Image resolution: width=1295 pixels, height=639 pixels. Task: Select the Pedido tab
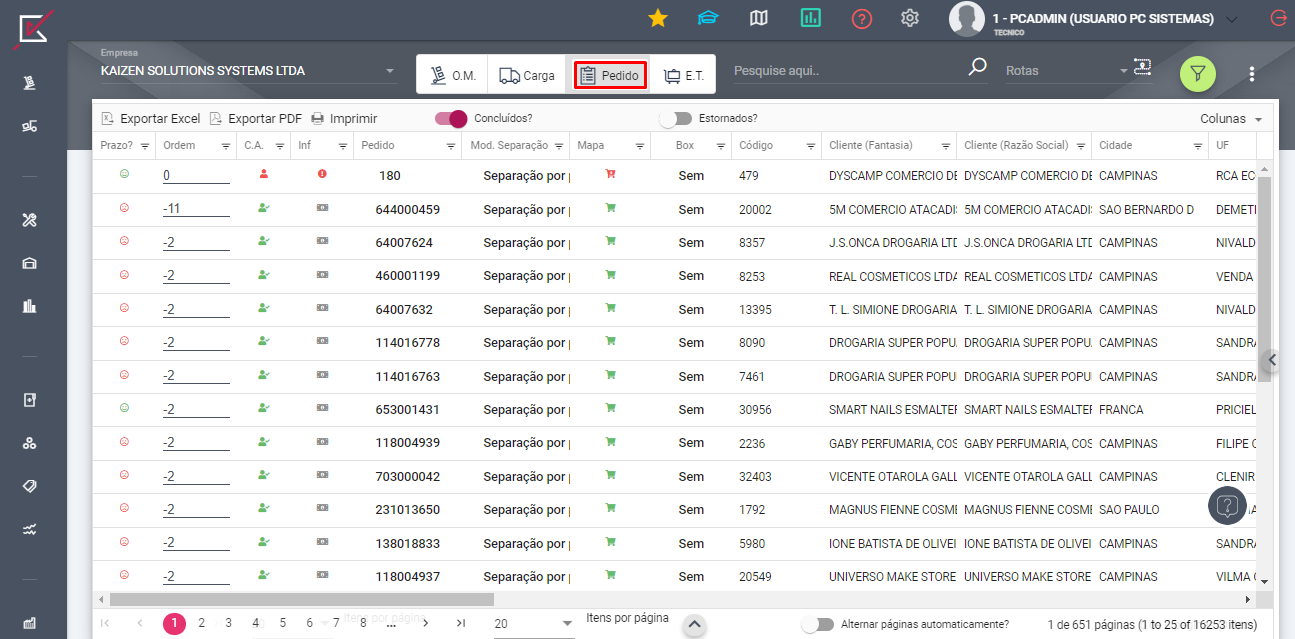coord(610,75)
